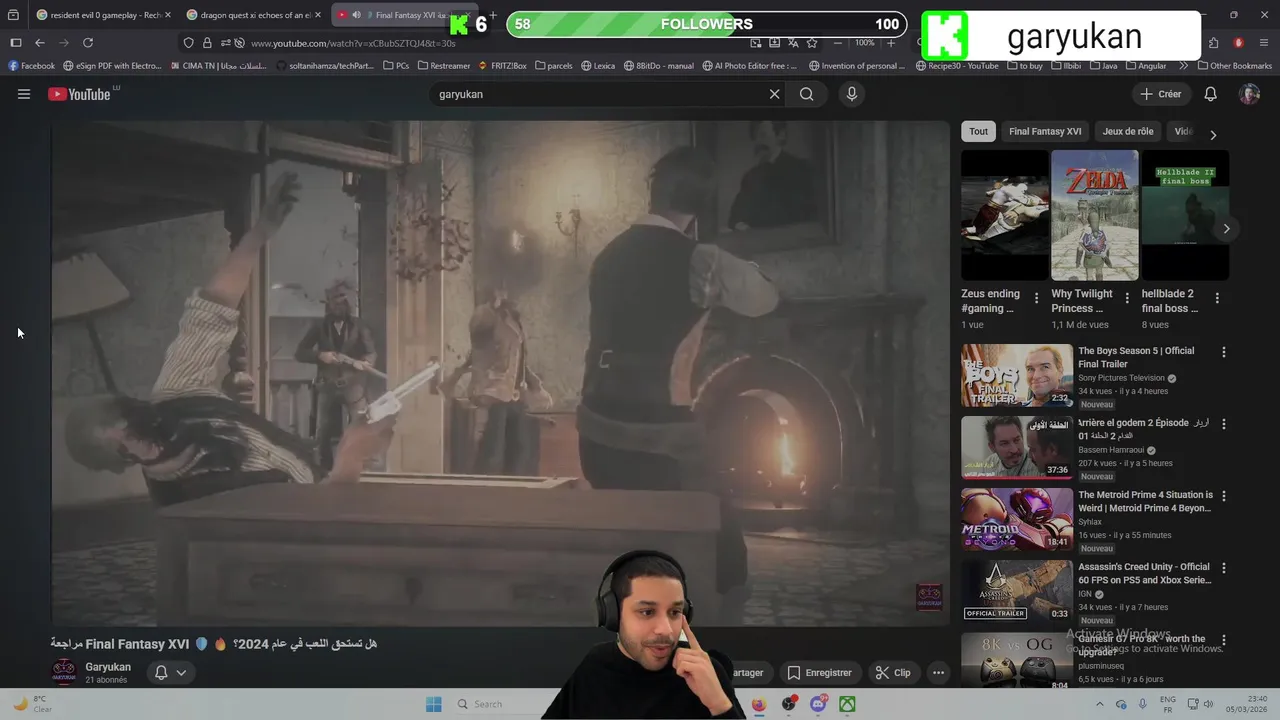The height and width of the screenshot is (720, 1280).
Task: Select the Tout filter chip
Action: pos(978,131)
